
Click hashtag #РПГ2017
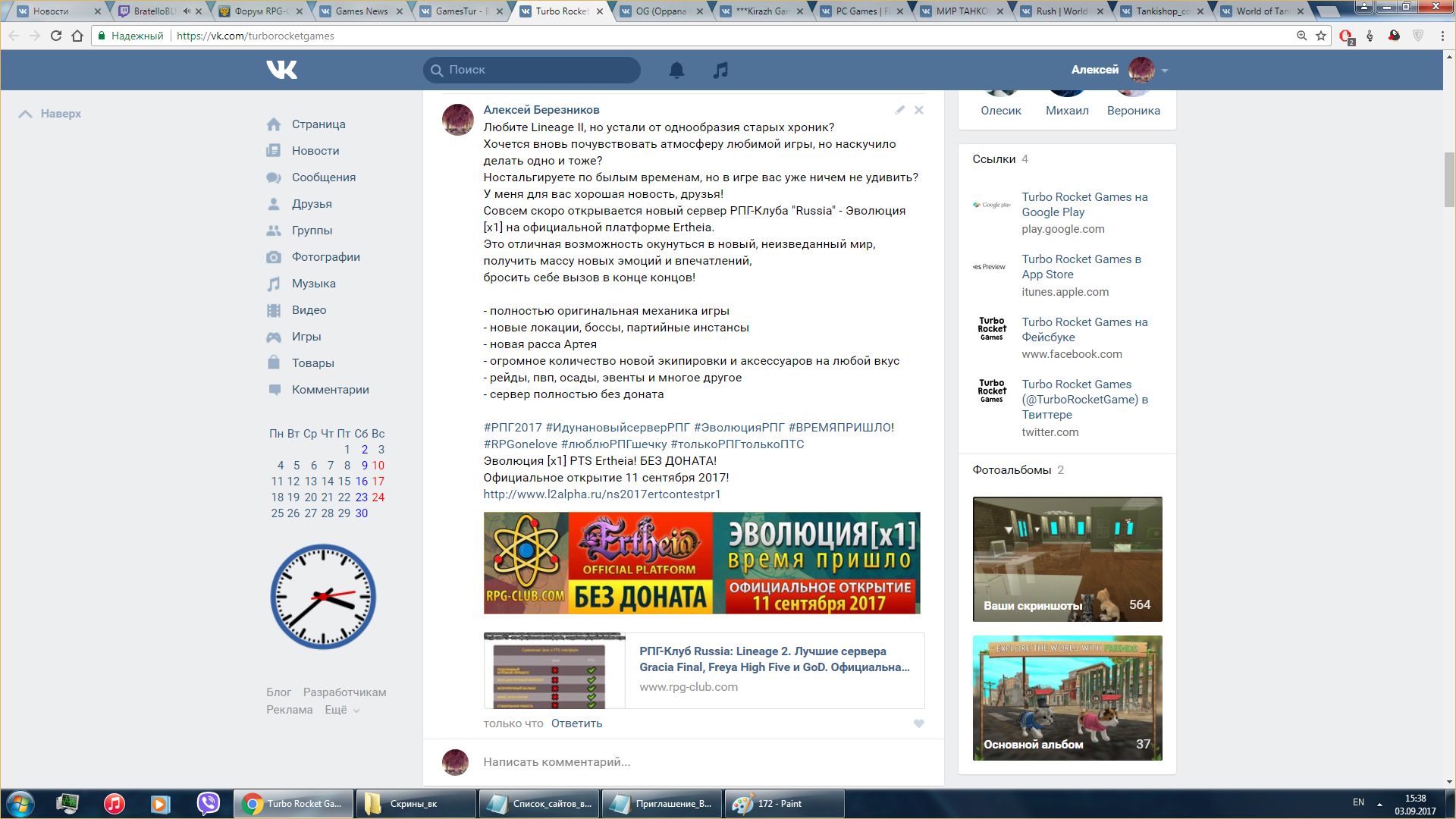click(x=513, y=428)
